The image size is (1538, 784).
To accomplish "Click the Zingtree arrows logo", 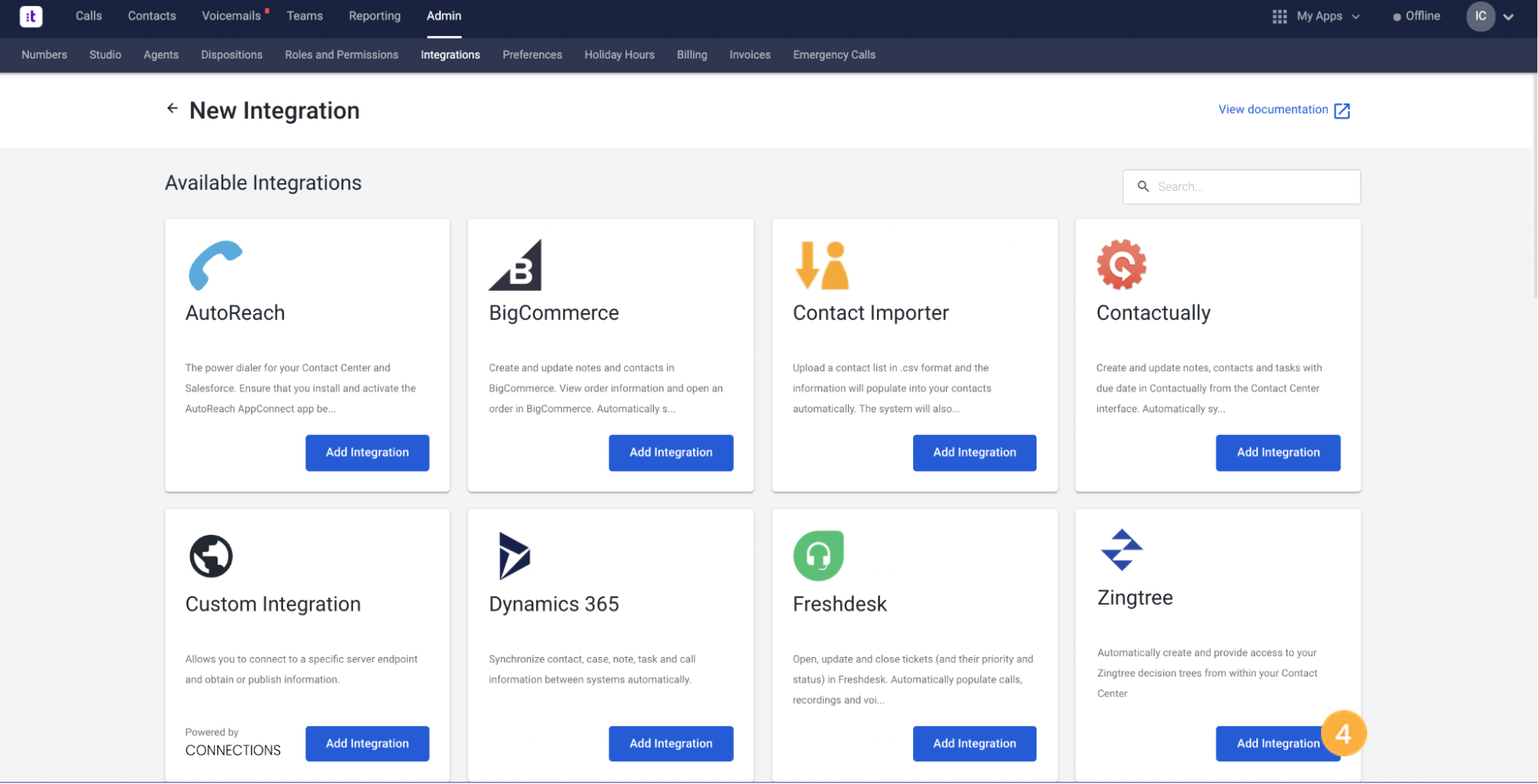I will tap(1122, 550).
